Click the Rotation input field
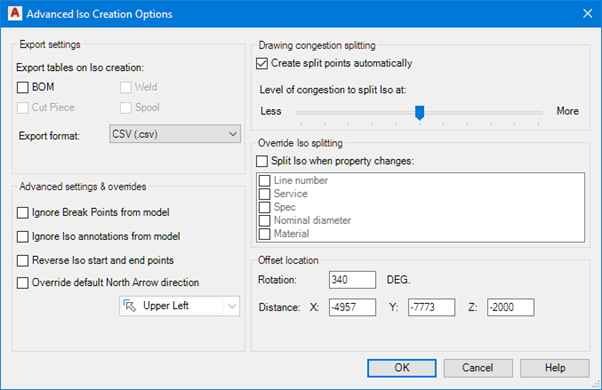 pyautogui.click(x=352, y=280)
